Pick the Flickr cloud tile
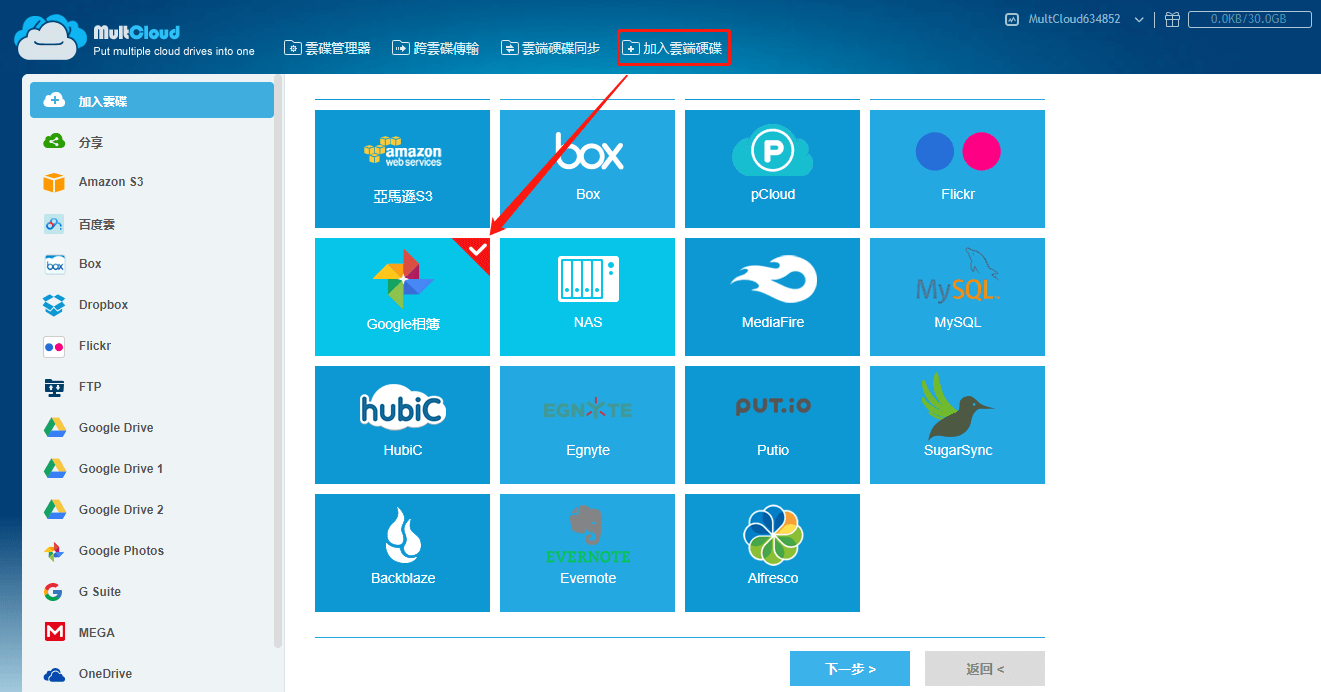 957,169
